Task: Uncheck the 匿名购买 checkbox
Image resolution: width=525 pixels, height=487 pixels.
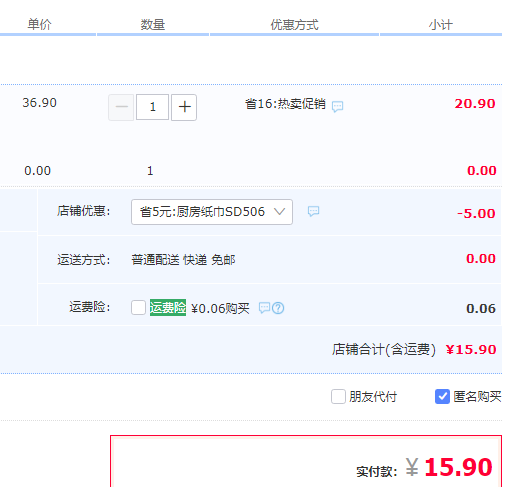Action: pos(442,397)
